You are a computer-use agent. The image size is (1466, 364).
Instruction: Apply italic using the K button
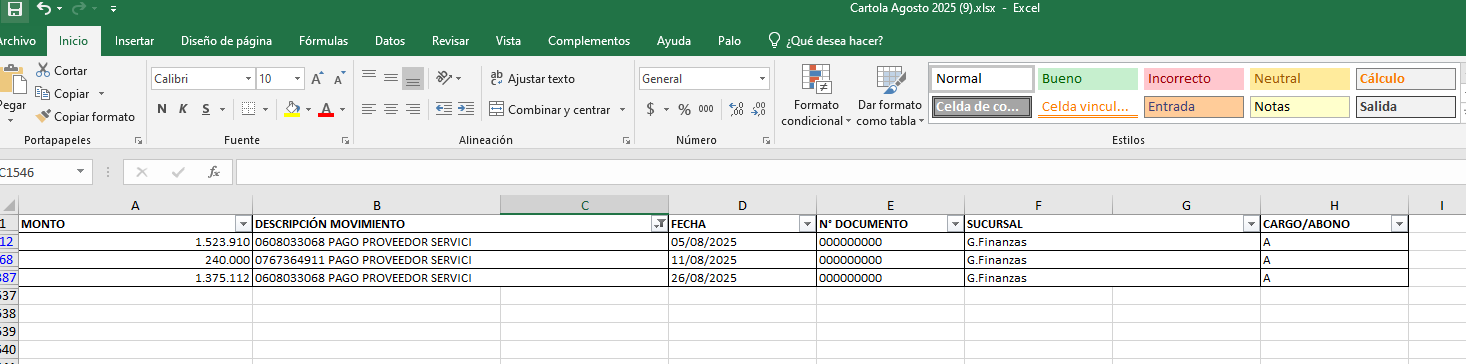pos(184,109)
